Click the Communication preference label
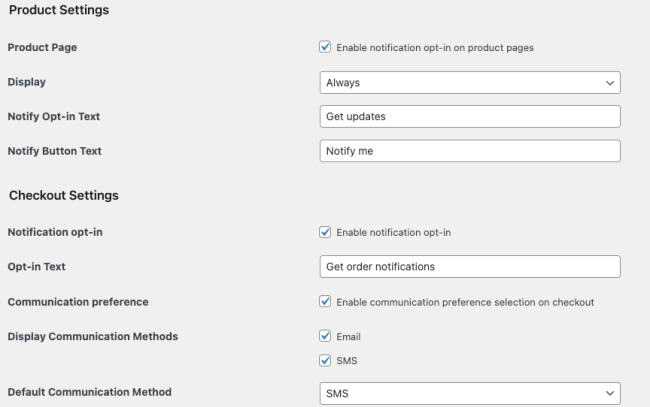The height and width of the screenshot is (407, 650). tap(72, 301)
